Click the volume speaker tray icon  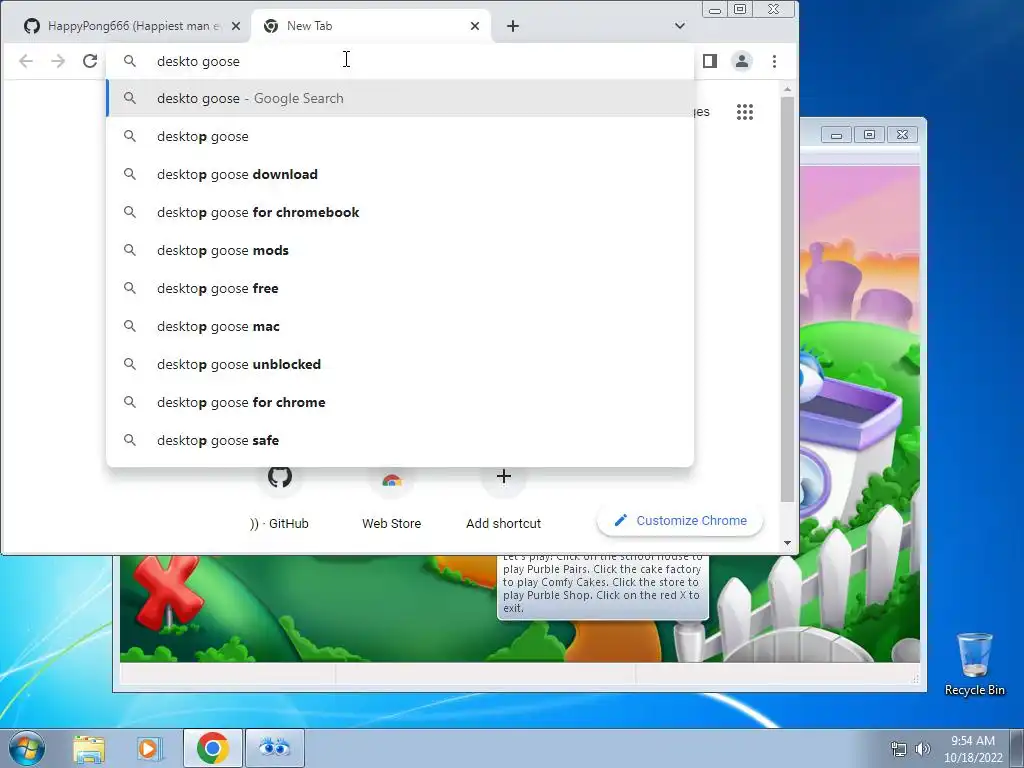(x=922, y=748)
